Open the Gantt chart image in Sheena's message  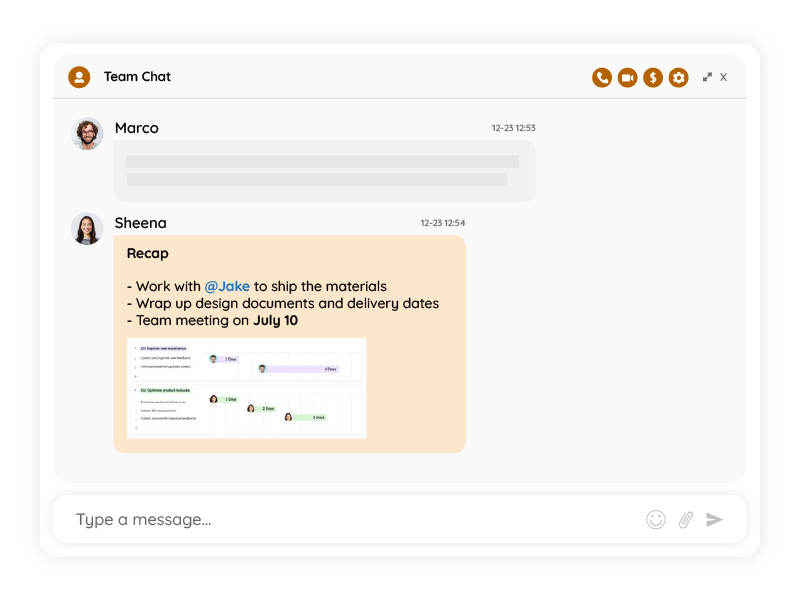click(x=247, y=388)
